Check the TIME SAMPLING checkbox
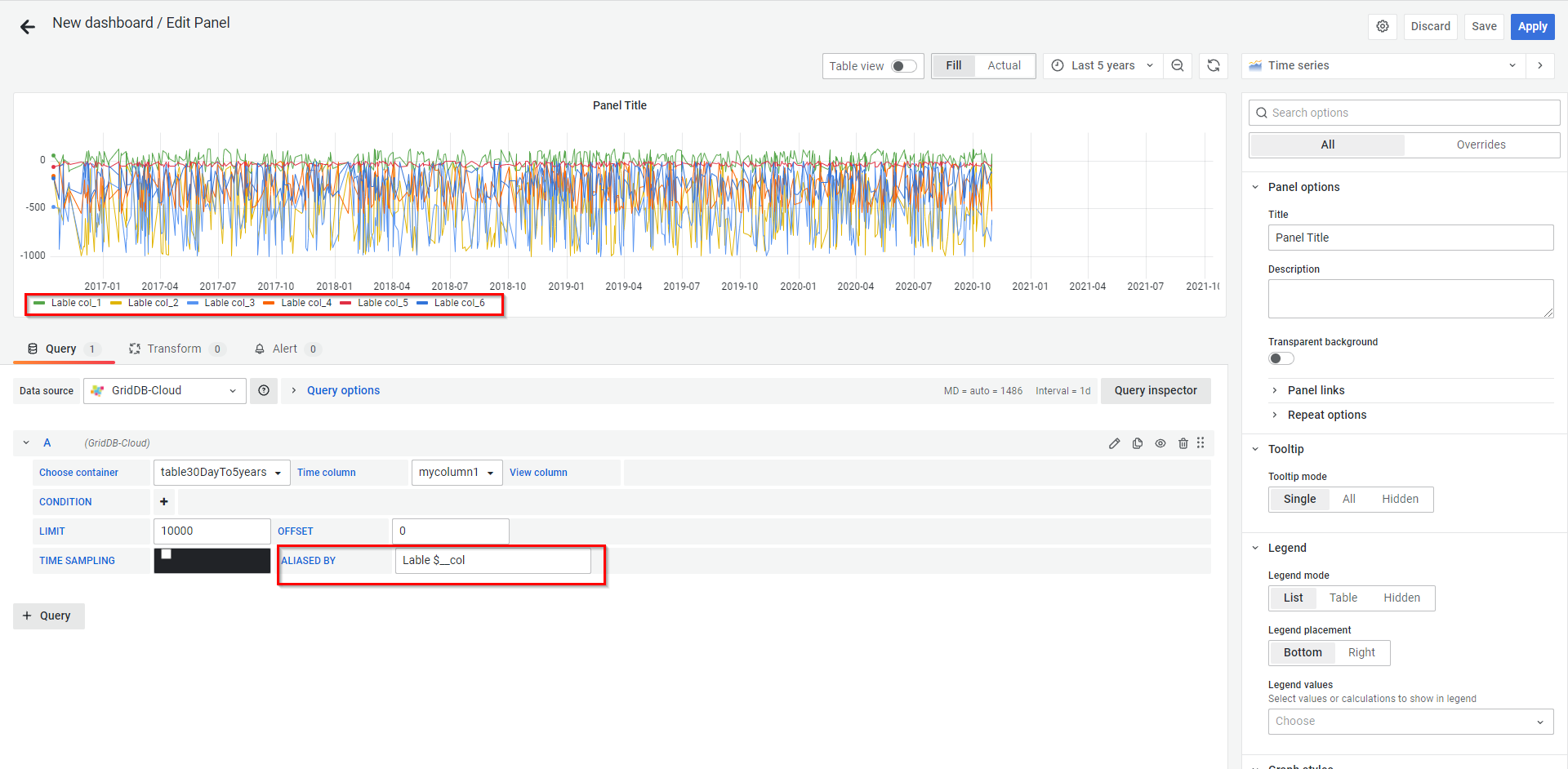The image size is (1568, 769). coord(167,554)
